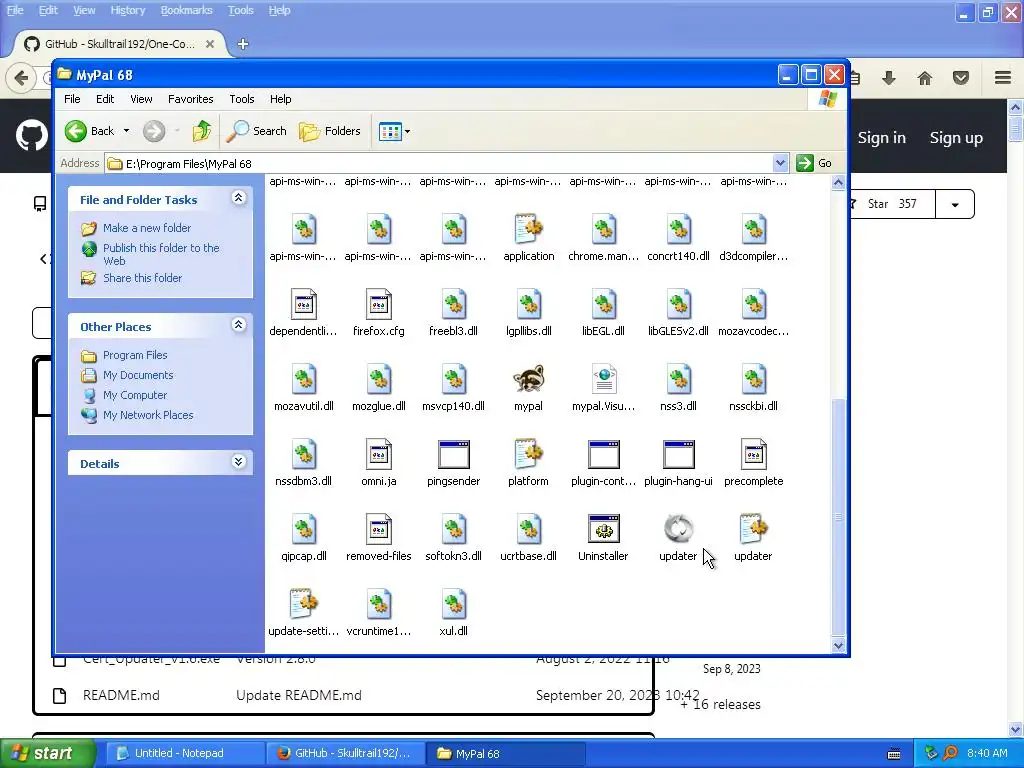Viewport: 1024px width, 768px height.
Task: Click the Windows Start button
Action: coord(47,754)
